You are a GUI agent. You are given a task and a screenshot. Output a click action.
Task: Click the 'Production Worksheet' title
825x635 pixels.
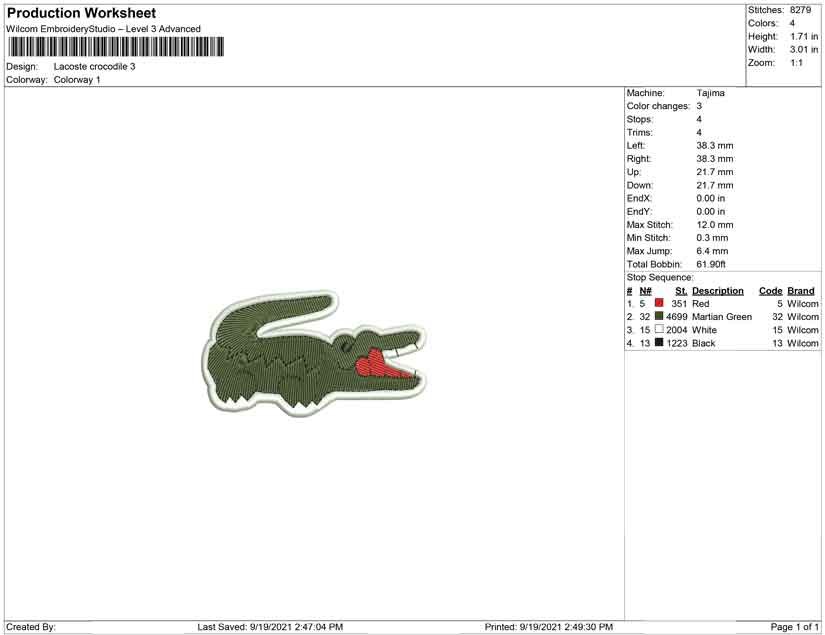pos(82,13)
